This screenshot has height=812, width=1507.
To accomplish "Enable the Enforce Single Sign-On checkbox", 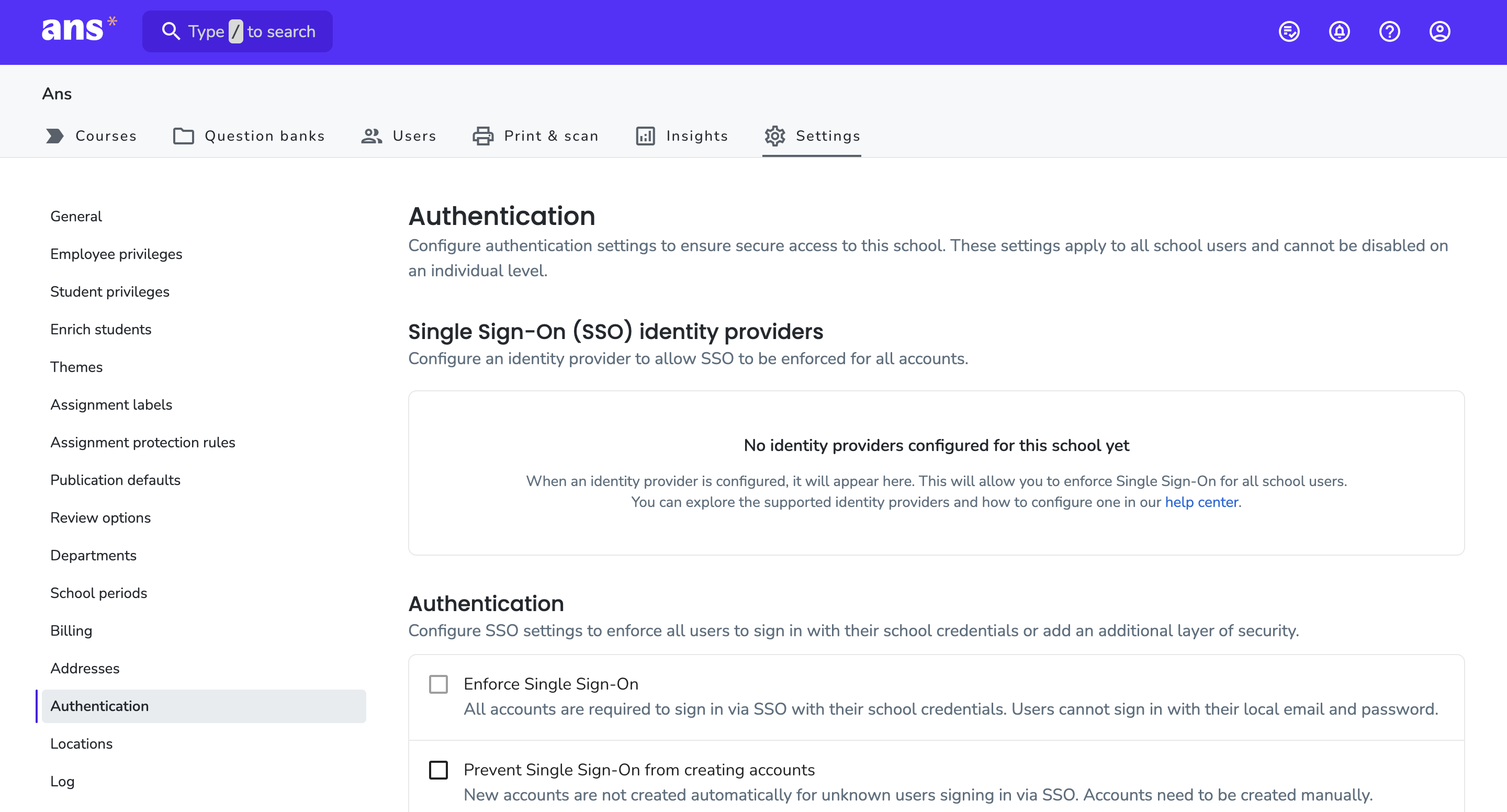I will click(438, 684).
